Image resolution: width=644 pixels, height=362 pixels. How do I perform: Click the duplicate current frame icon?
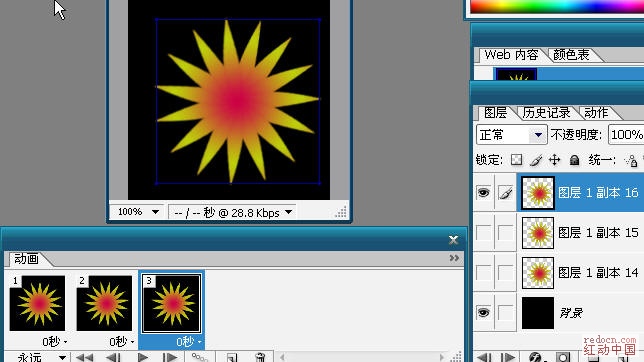(x=232, y=357)
